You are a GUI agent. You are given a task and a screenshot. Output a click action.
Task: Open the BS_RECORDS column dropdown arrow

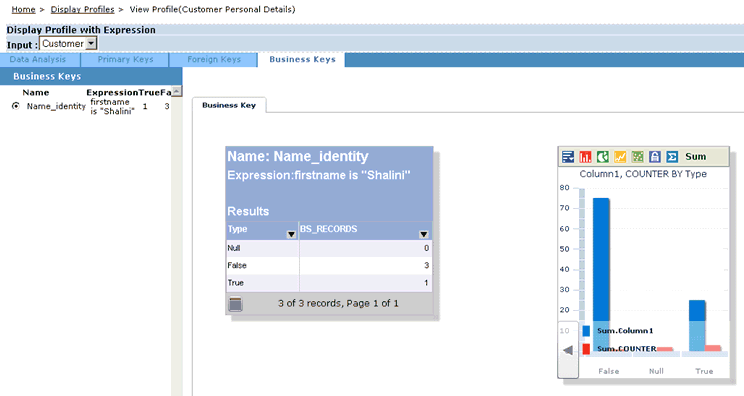pos(424,234)
